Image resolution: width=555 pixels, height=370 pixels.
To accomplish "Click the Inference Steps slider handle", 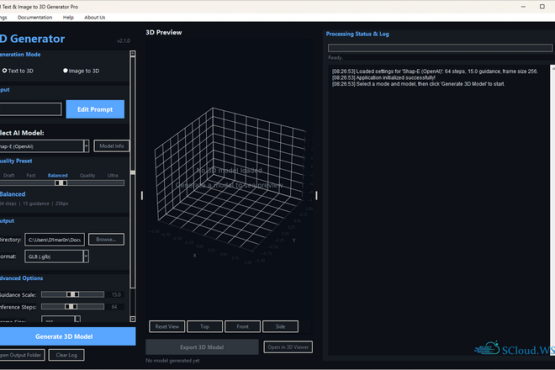I will coord(71,306).
